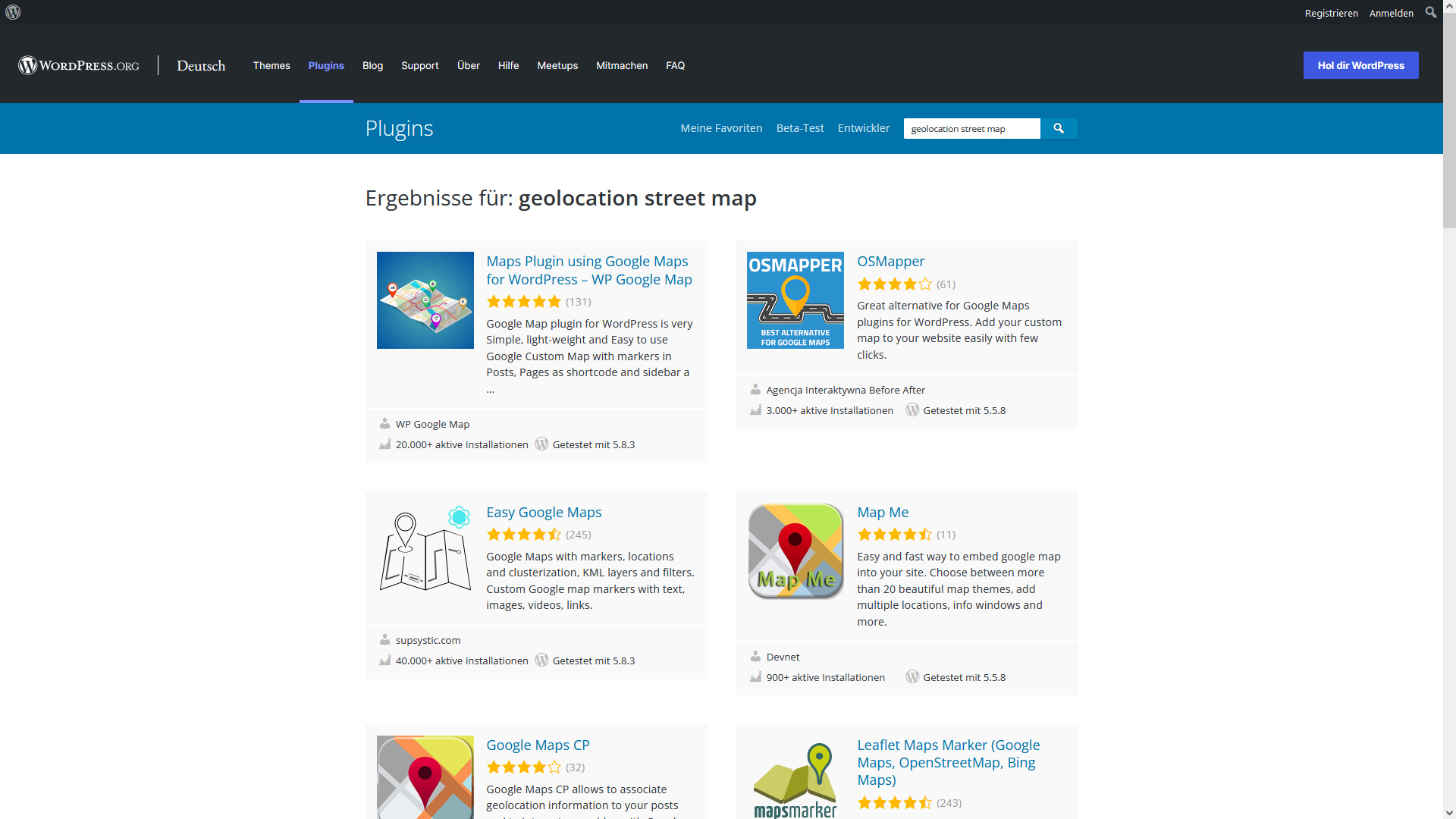This screenshot has width=1456, height=819.
Task: Click the Registrieren link
Action: (x=1331, y=13)
